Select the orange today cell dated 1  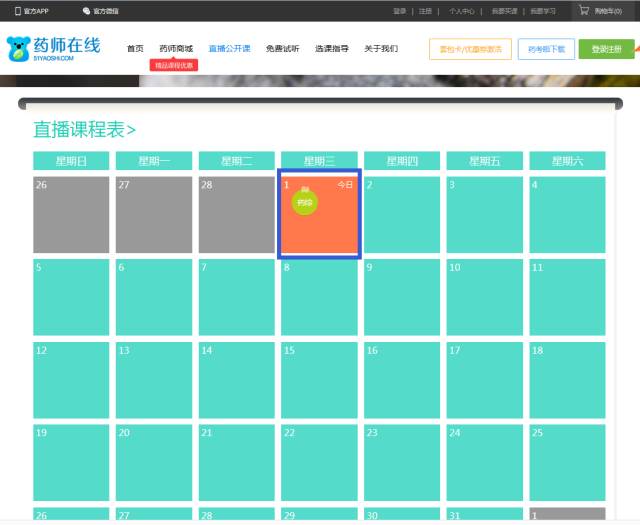click(x=319, y=215)
